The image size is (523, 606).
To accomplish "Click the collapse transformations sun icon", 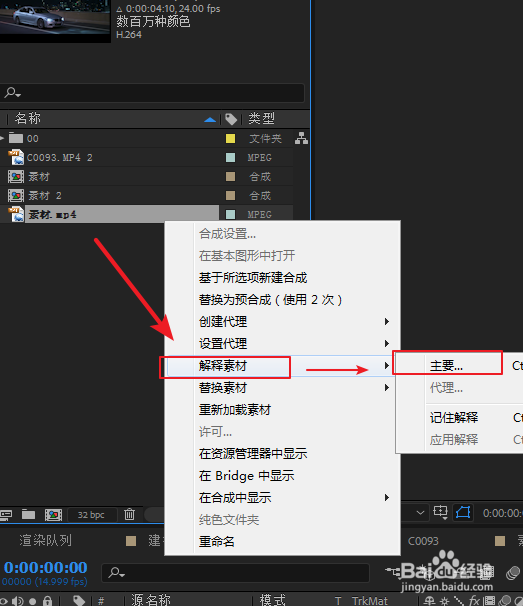I will [x=445, y=601].
